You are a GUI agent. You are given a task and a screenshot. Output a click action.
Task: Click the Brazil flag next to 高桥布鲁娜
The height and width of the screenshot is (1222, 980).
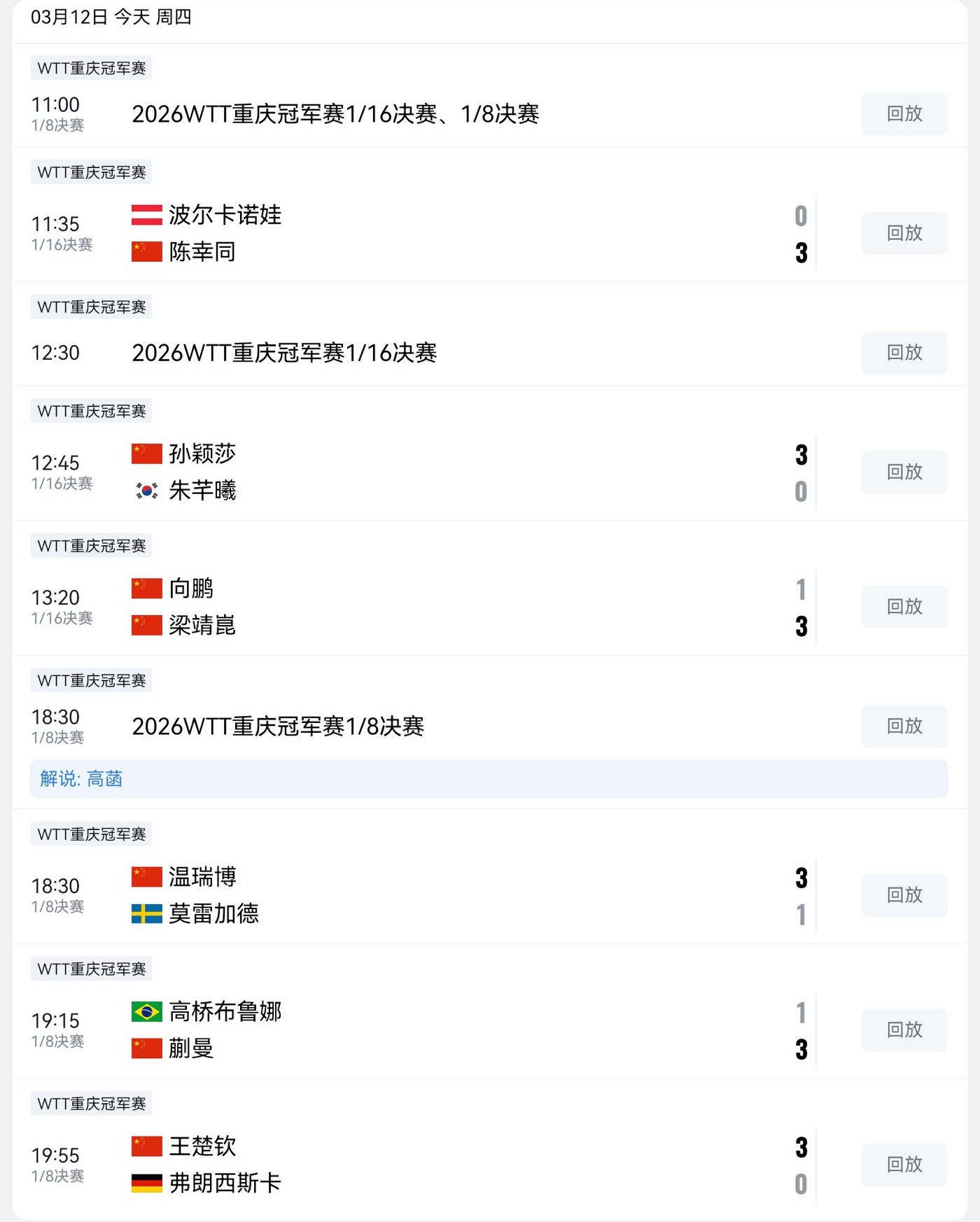(146, 1011)
